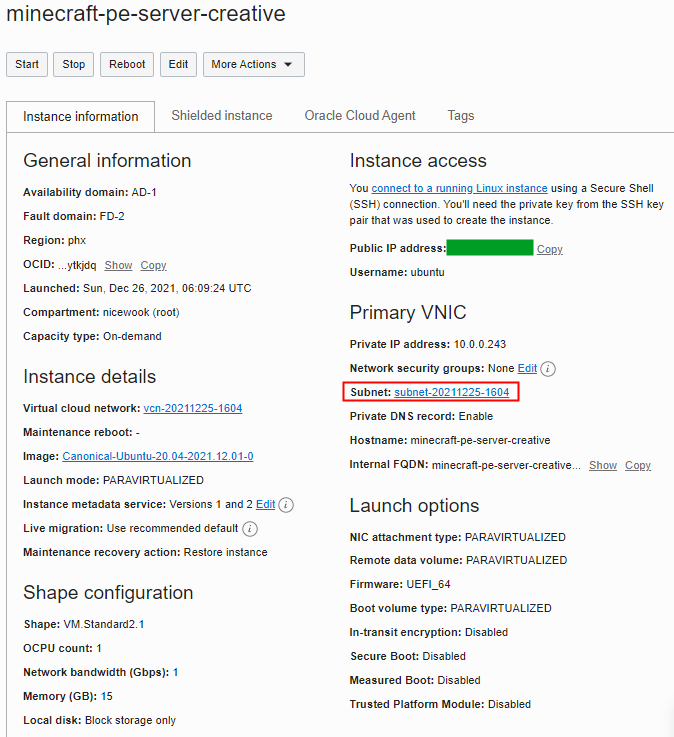Click the Private DNS record Enable value
Screen dimensions: 674x737
pos(476,416)
